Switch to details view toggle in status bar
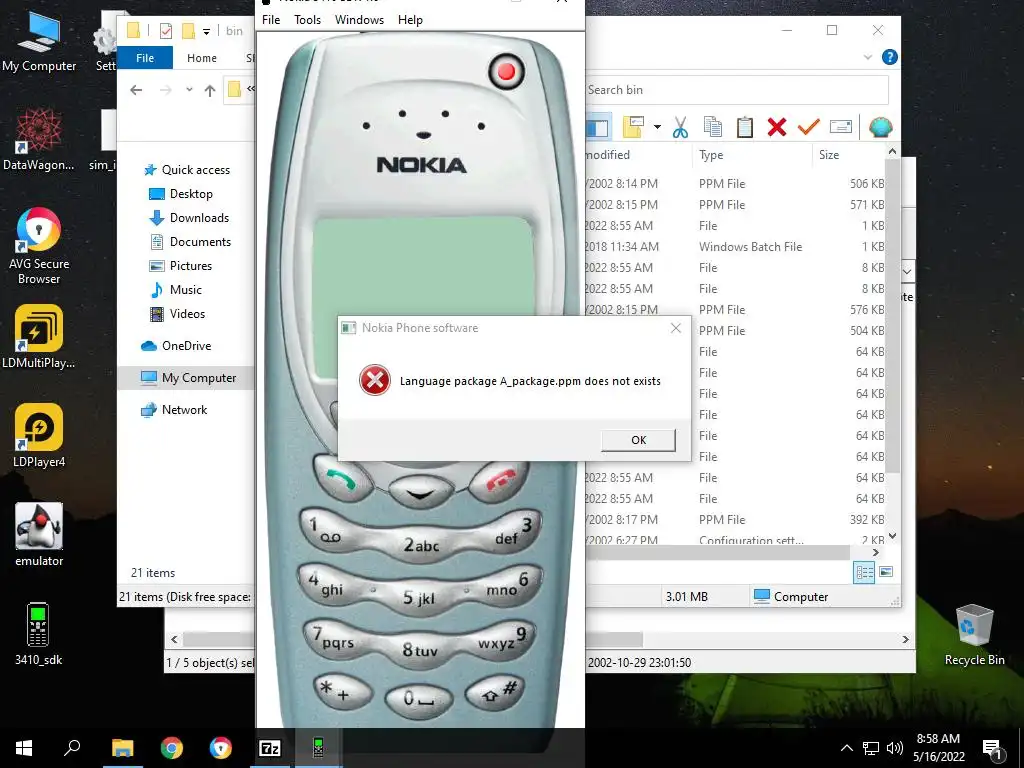Viewport: 1024px width, 768px height. click(864, 573)
